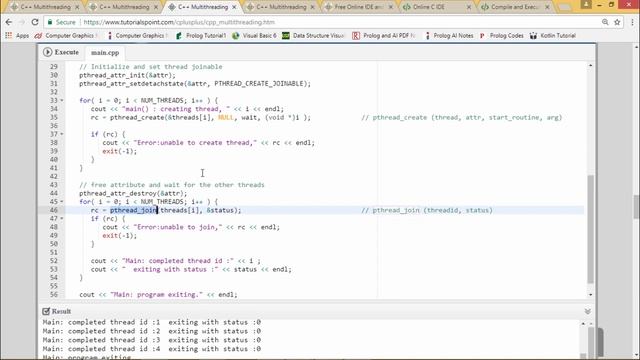Click the 'Initialize and set thread joinable' comment
Image resolution: width=640 pixels, height=360 pixels.
pyautogui.click(x=151, y=67)
